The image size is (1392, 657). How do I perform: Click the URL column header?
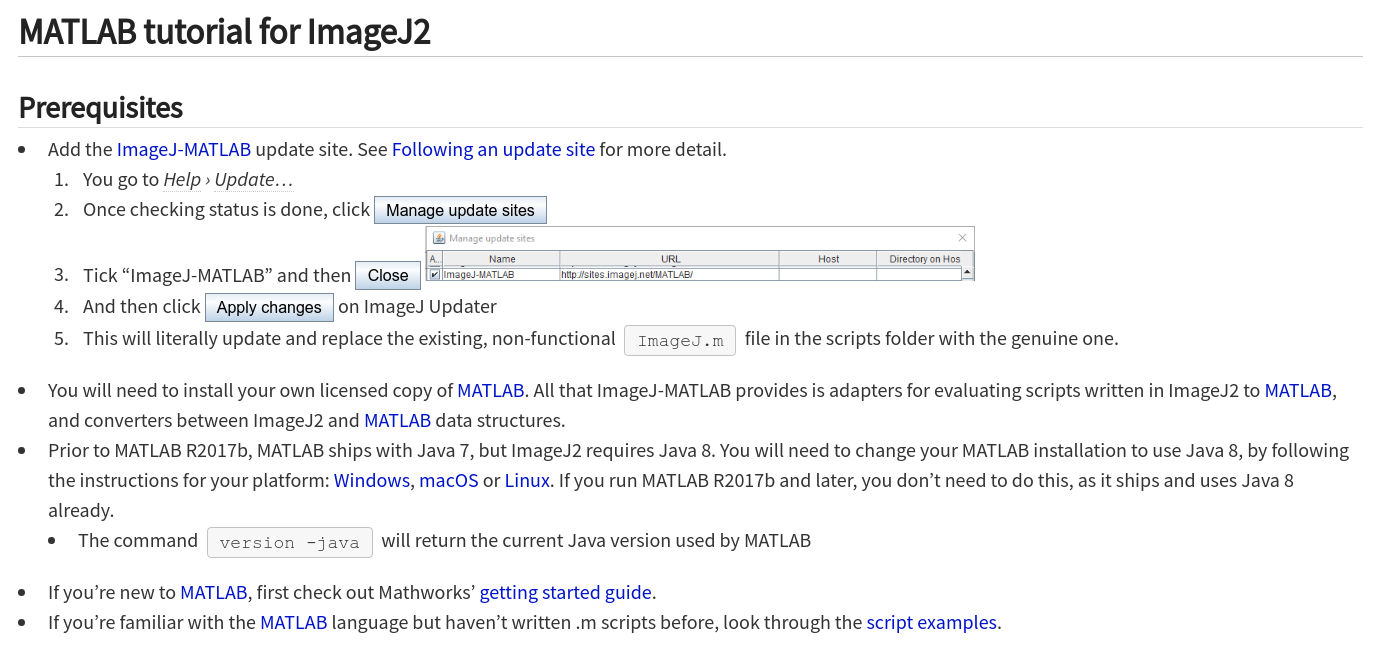coord(670,258)
